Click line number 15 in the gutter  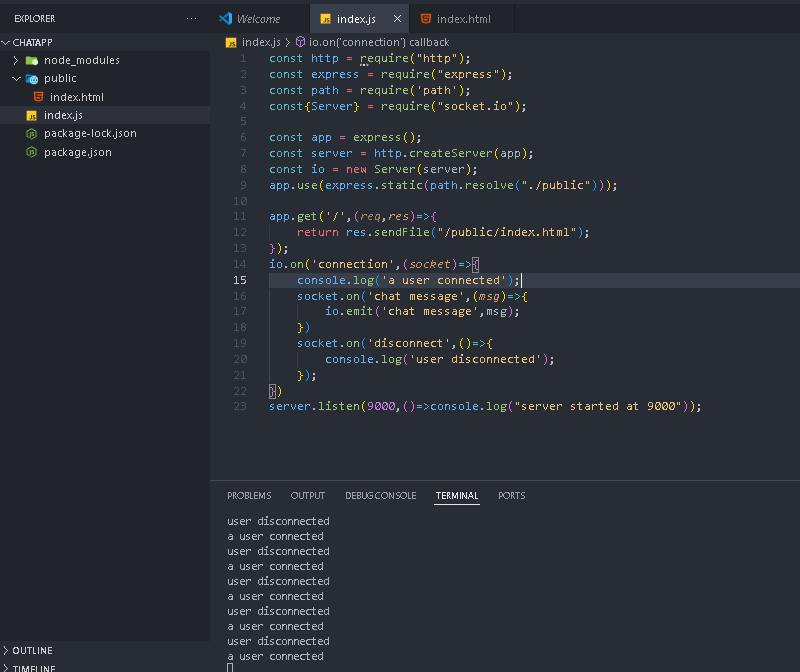click(240, 280)
